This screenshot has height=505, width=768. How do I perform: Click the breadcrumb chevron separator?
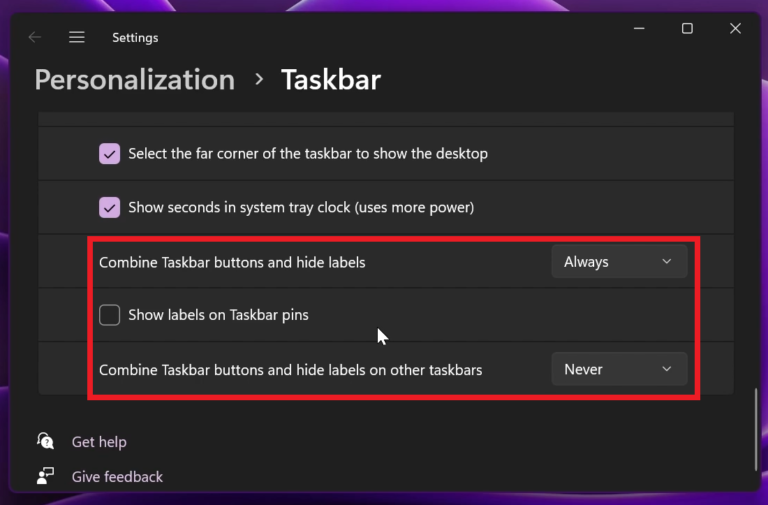[259, 79]
